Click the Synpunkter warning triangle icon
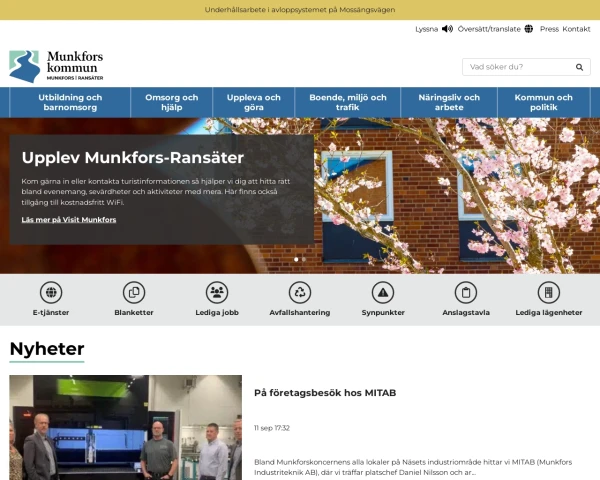The image size is (600, 480). point(383,292)
